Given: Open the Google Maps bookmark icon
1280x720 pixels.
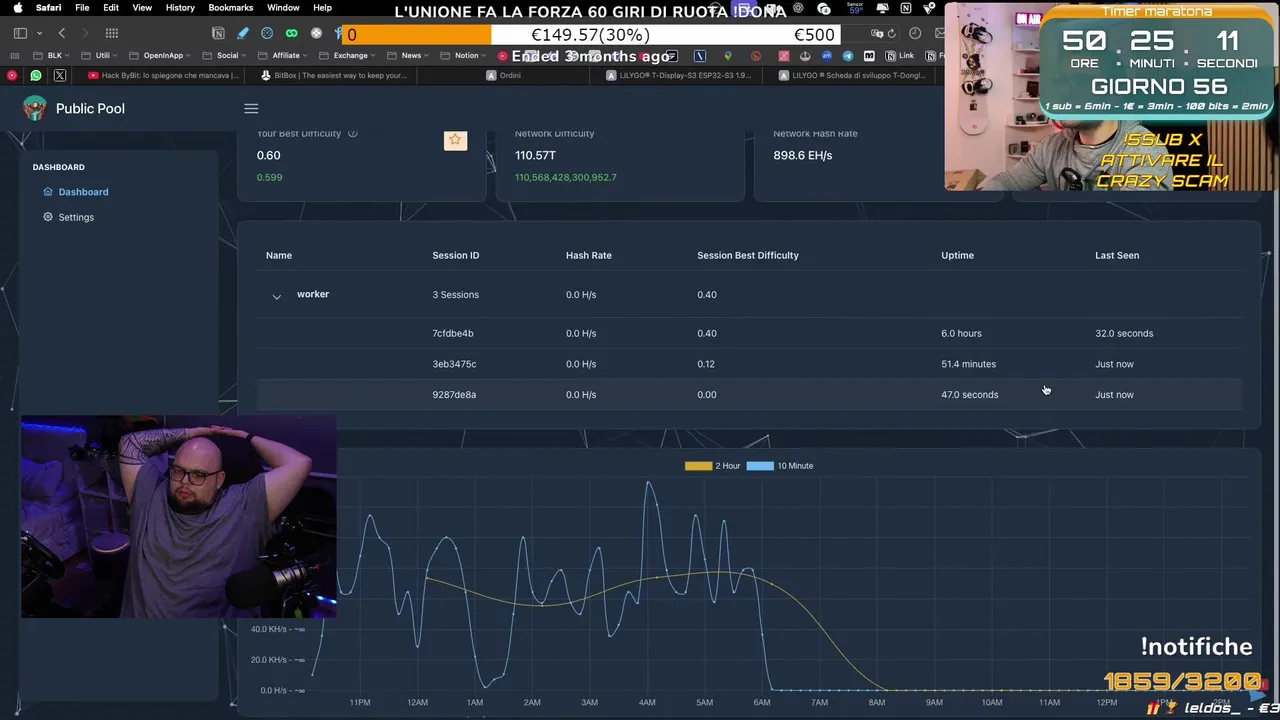Looking at the screenshot, I should (727, 55).
